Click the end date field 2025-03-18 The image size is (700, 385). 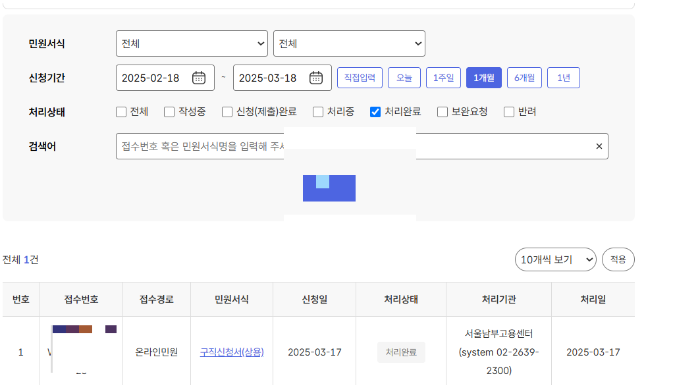[x=282, y=78]
